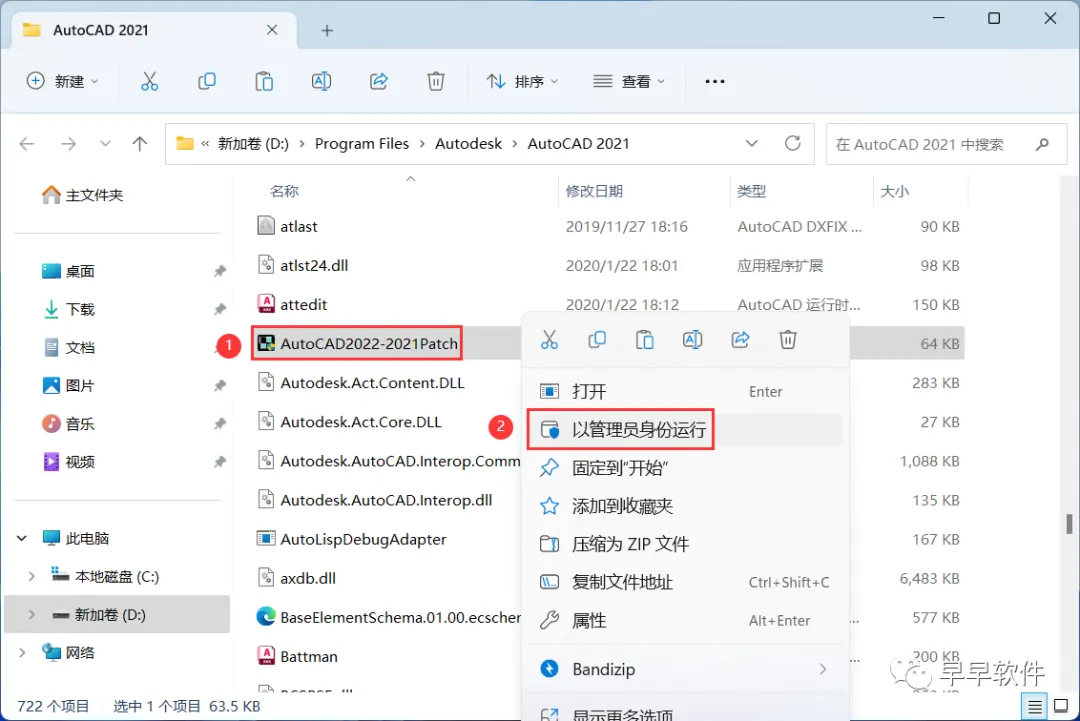The image size is (1080, 721).
Task: Open the 排序 sort dropdown
Action: click(x=522, y=81)
